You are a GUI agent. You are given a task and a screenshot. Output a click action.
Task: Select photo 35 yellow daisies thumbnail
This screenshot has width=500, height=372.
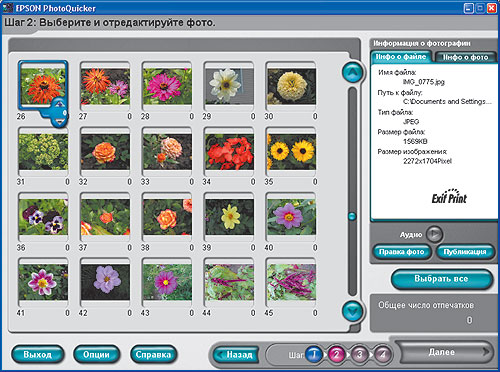tap(292, 152)
